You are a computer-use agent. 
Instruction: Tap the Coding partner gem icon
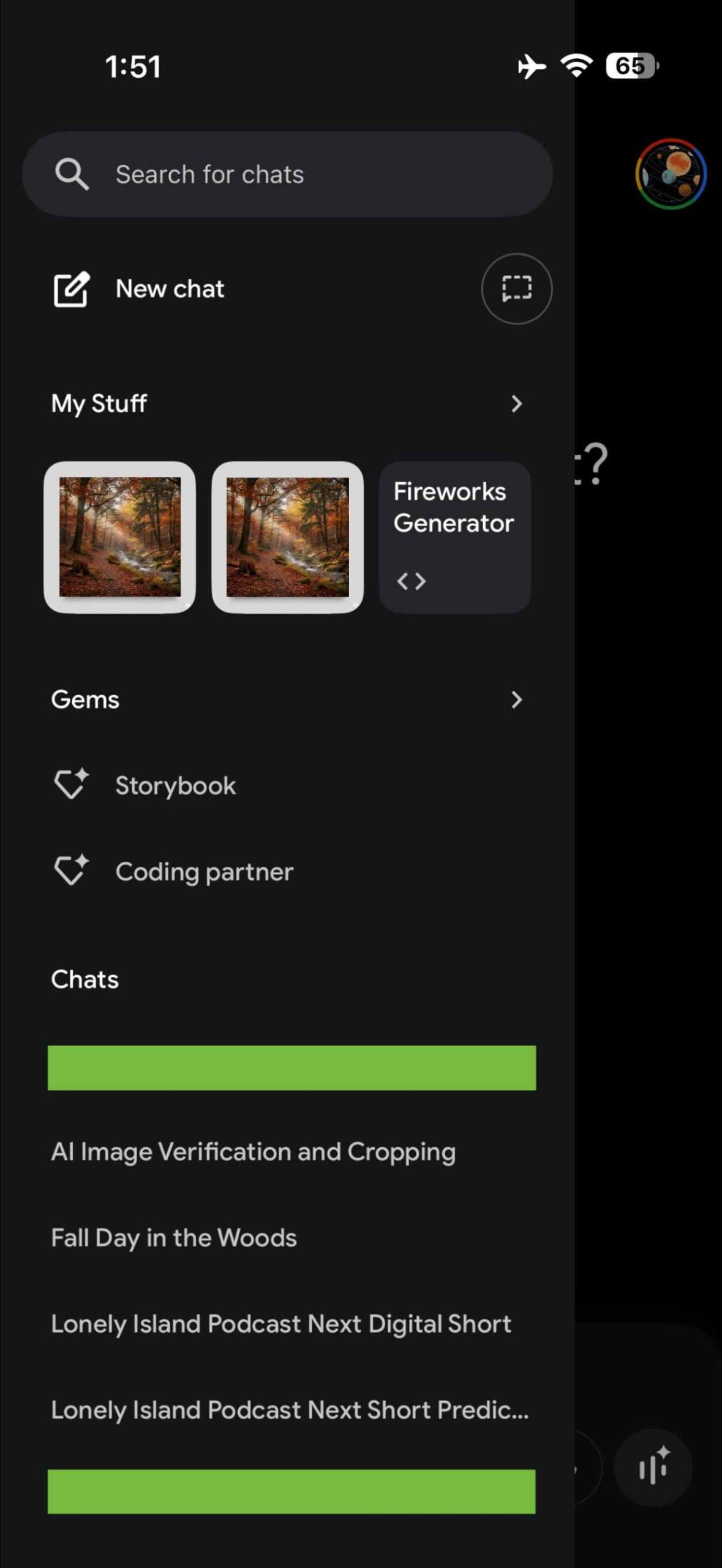pos(71,870)
